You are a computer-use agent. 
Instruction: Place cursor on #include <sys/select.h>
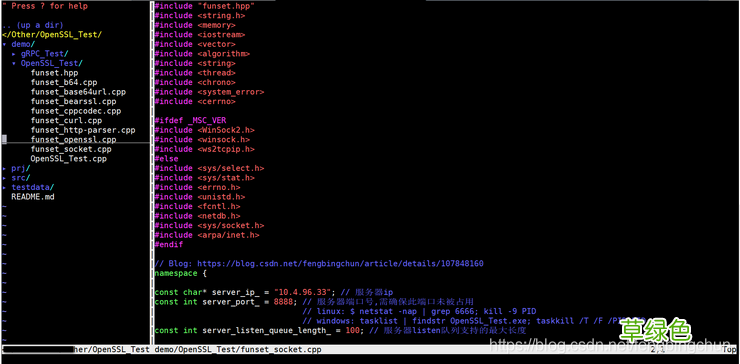pyautogui.click(x=209, y=168)
